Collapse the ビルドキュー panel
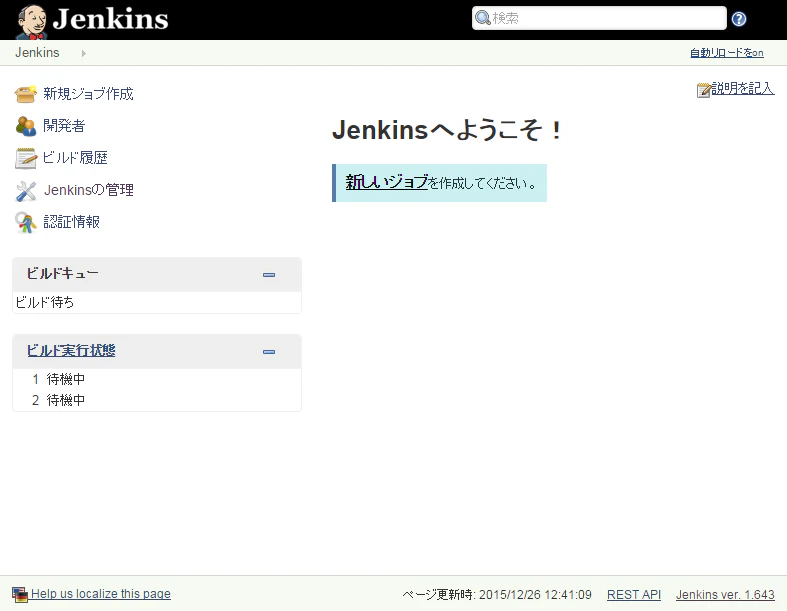 269,275
